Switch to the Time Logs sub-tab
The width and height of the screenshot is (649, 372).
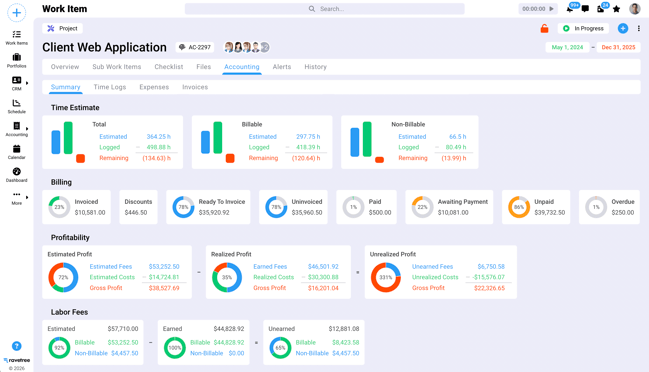pyautogui.click(x=110, y=87)
